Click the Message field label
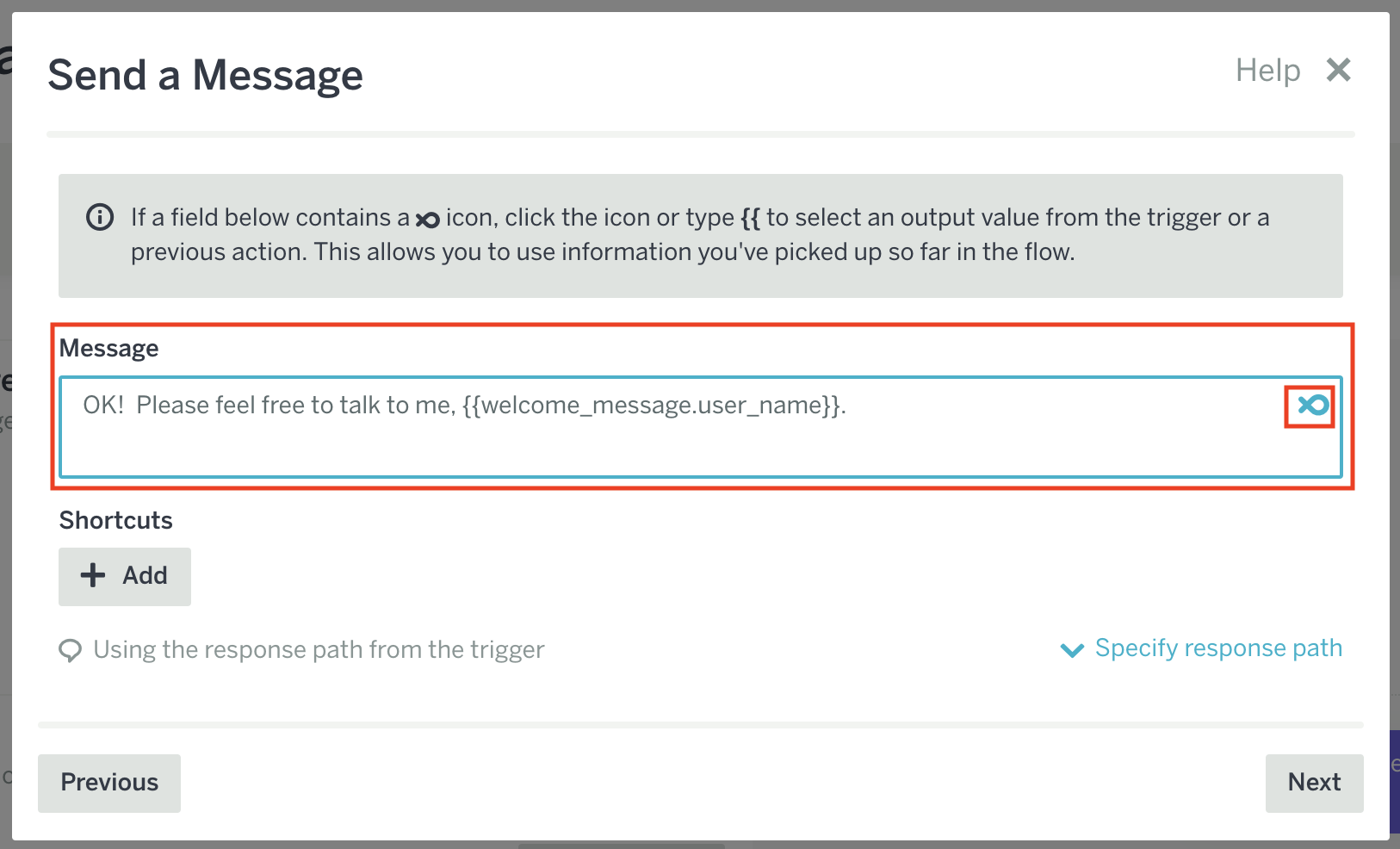 [x=109, y=348]
